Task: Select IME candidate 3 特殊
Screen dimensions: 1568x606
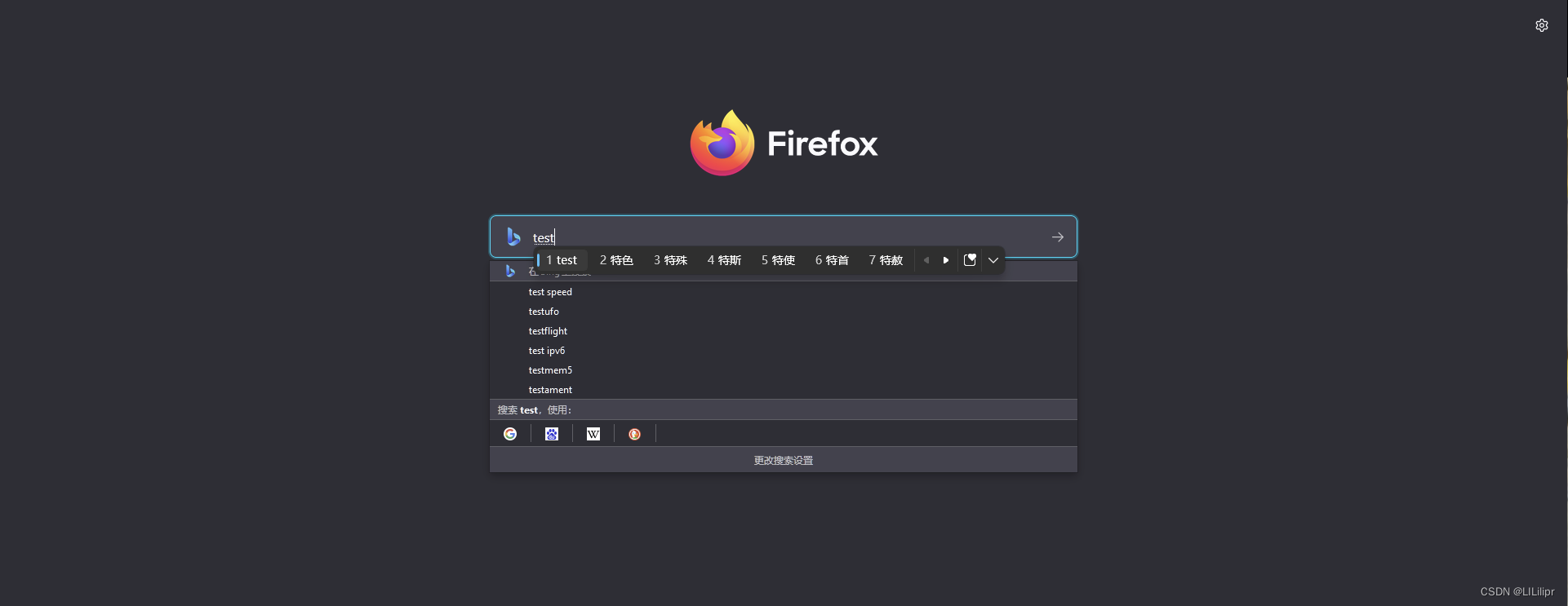Action: [670, 260]
